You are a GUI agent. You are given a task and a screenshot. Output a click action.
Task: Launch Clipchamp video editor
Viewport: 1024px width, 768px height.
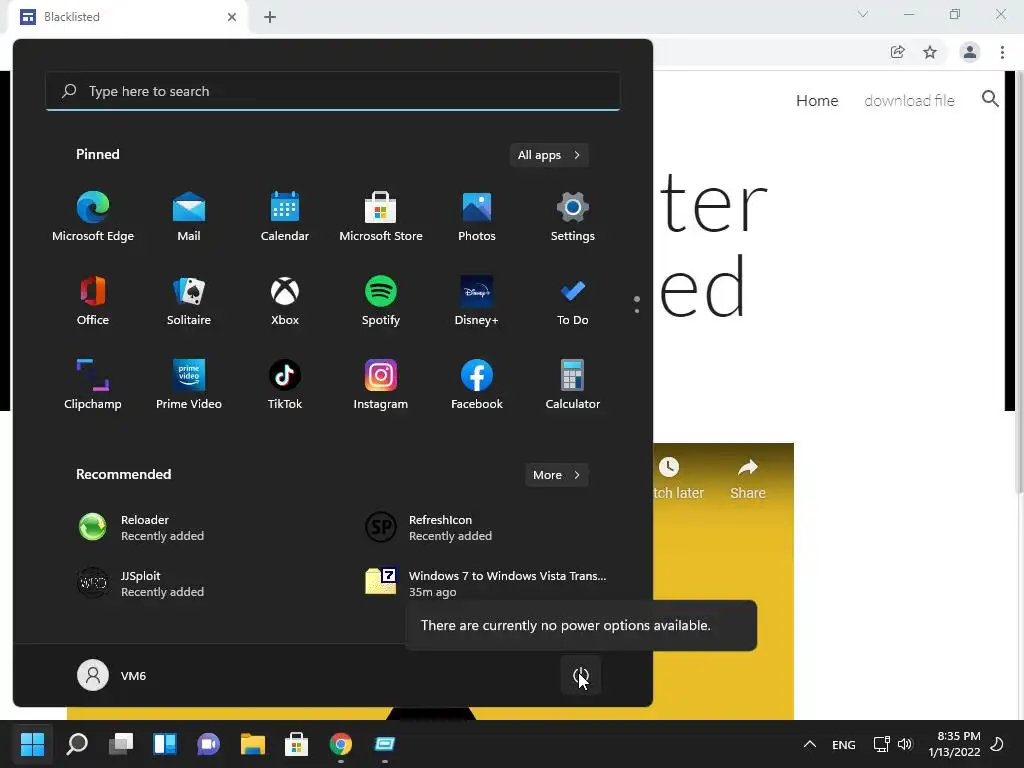(x=93, y=385)
